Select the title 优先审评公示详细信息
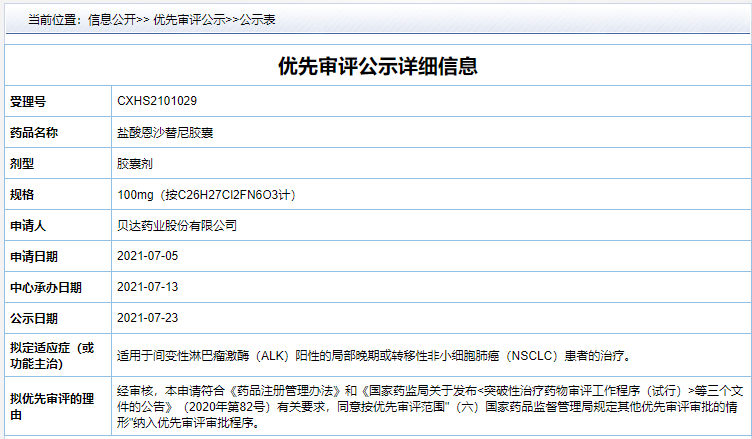 point(378,66)
